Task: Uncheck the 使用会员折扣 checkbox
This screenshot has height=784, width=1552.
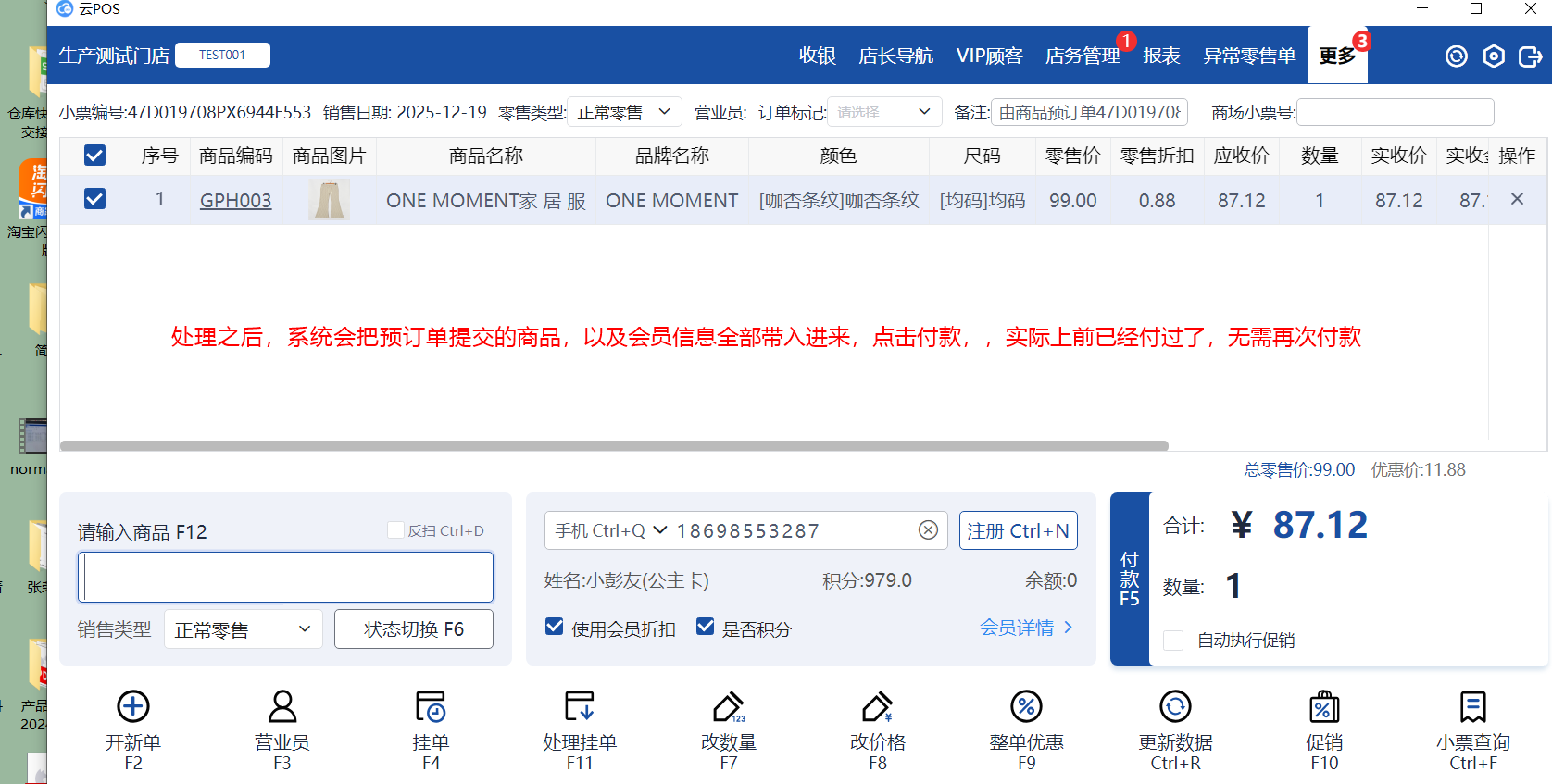Action: point(555,628)
